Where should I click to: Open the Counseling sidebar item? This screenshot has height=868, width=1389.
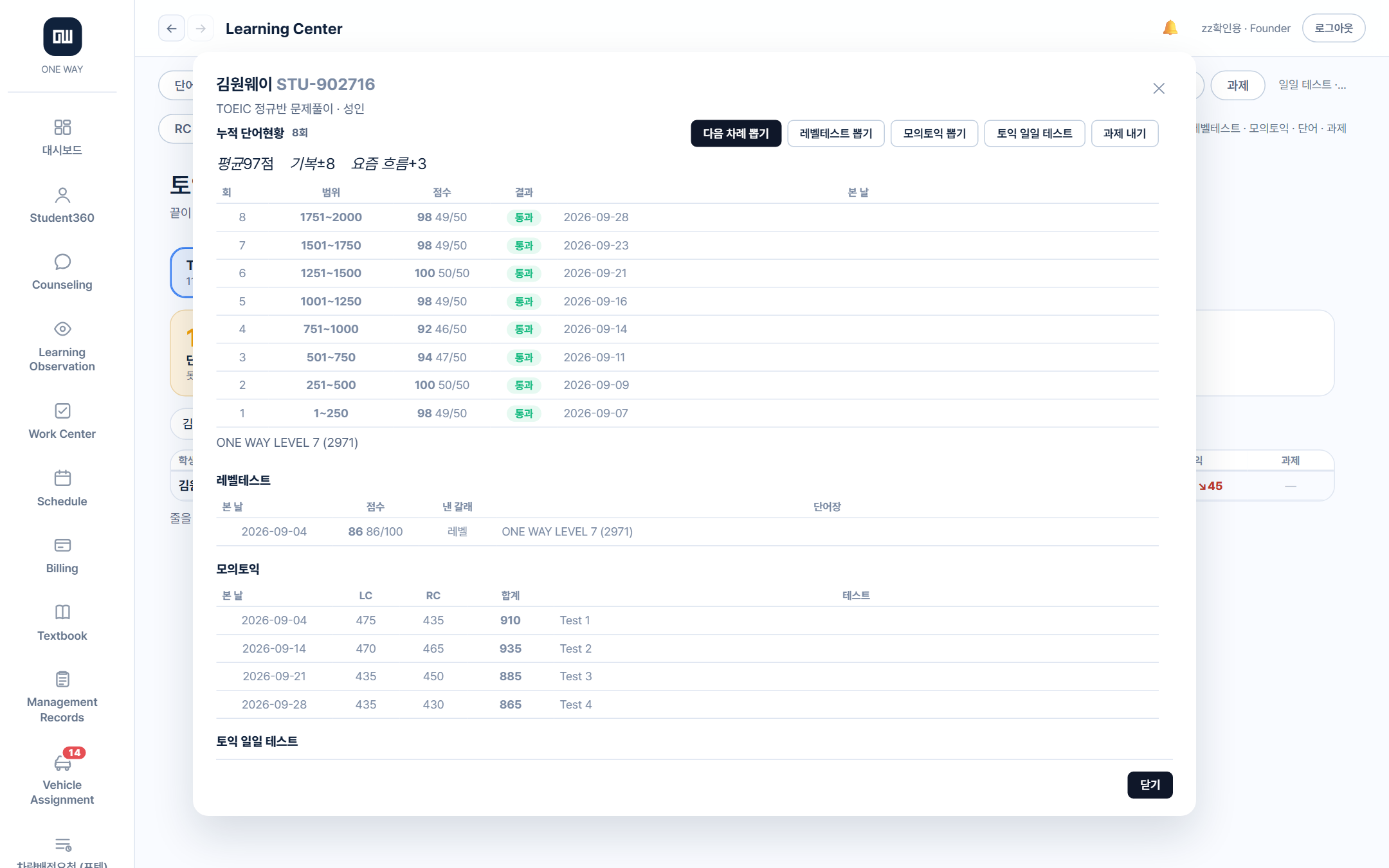62,273
